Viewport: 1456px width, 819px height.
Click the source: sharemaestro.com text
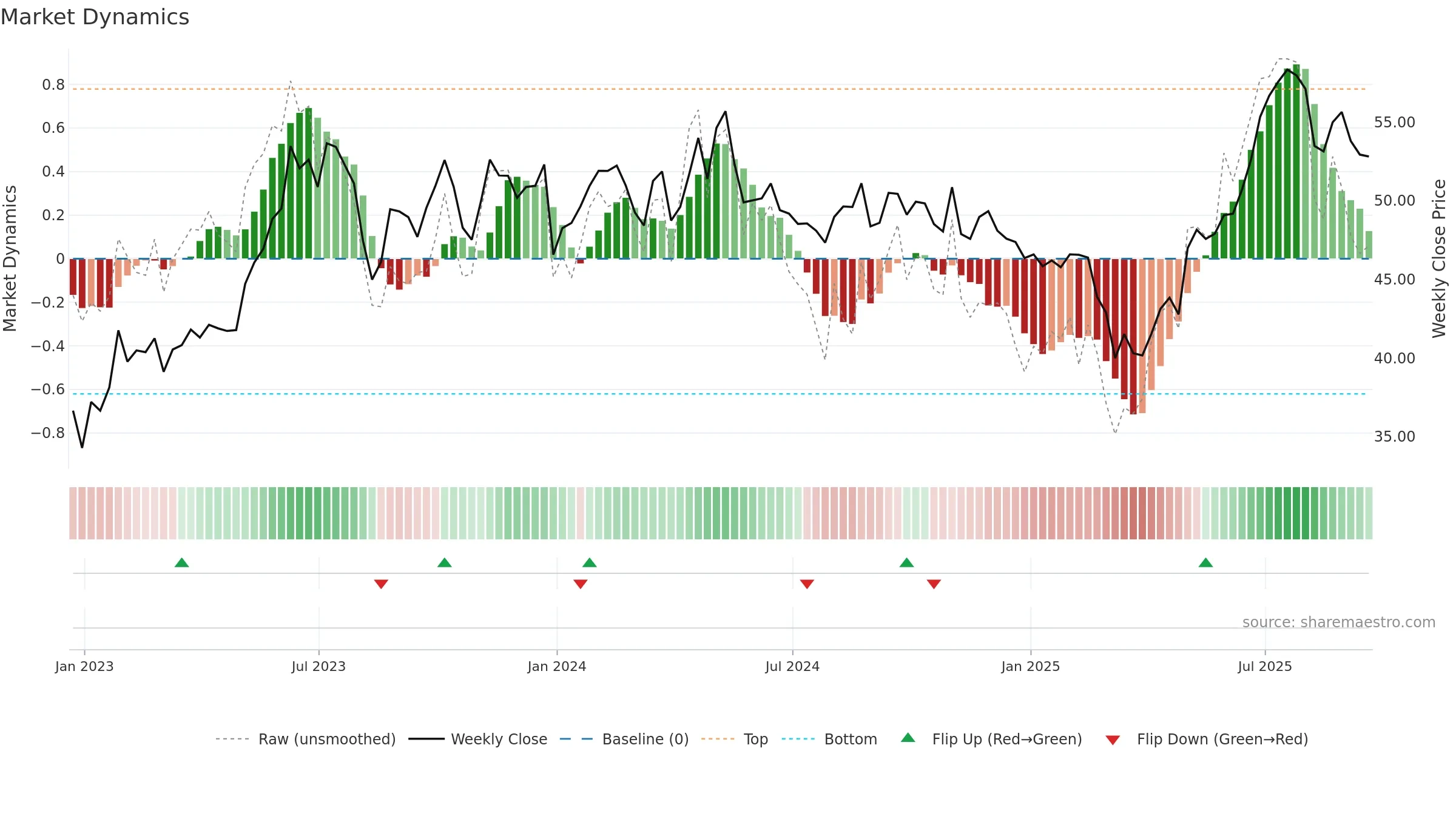point(1339,622)
